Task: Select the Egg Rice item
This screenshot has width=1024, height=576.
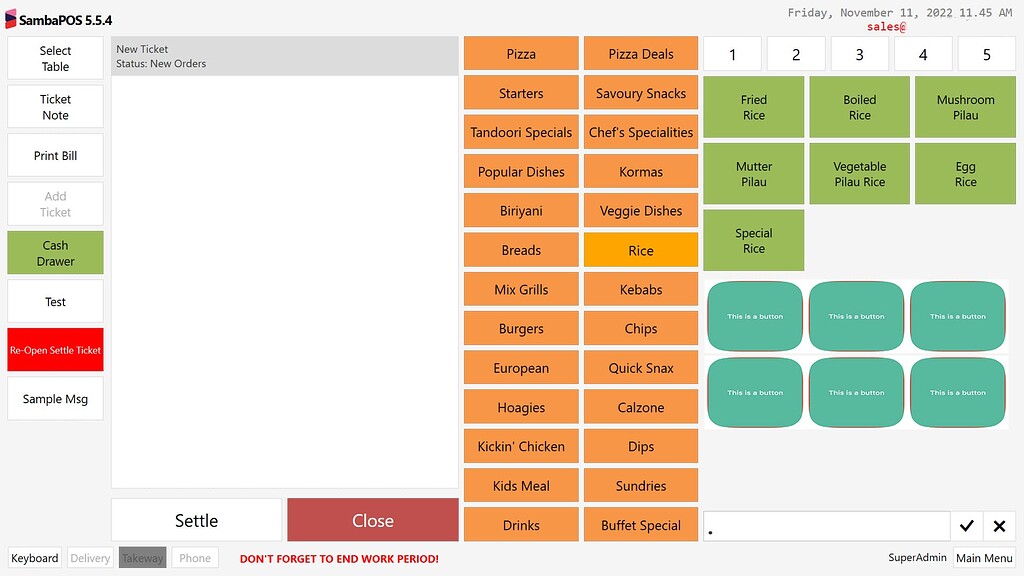Action: tap(964, 173)
